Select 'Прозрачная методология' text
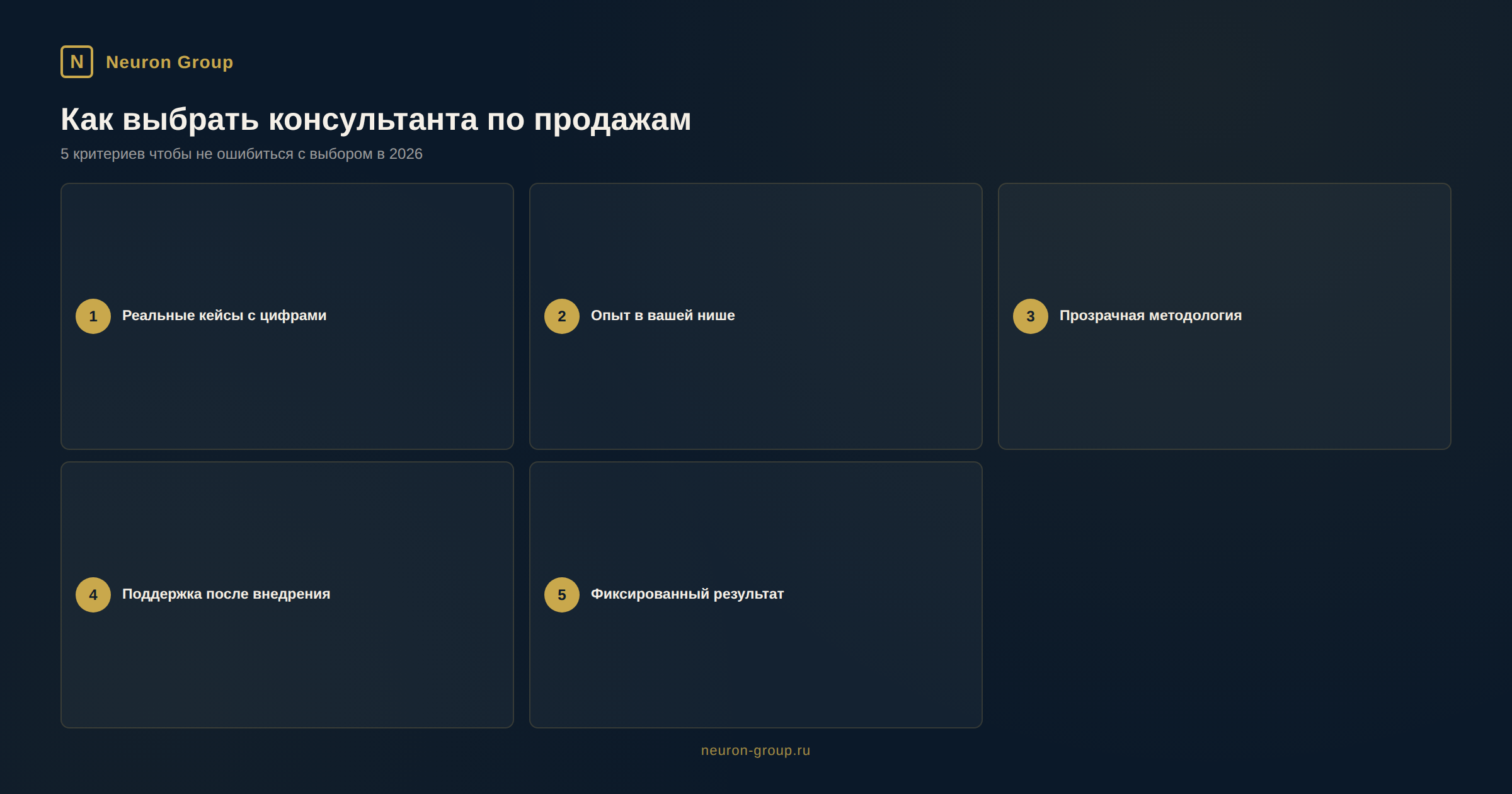The width and height of the screenshot is (1512, 794). pos(1150,316)
